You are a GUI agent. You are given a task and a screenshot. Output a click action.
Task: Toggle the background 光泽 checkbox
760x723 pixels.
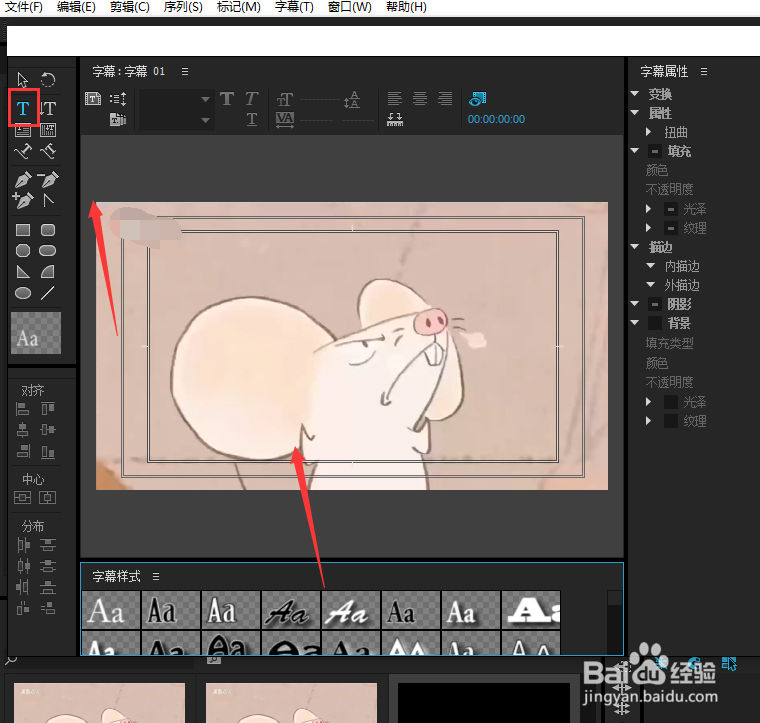pos(671,402)
